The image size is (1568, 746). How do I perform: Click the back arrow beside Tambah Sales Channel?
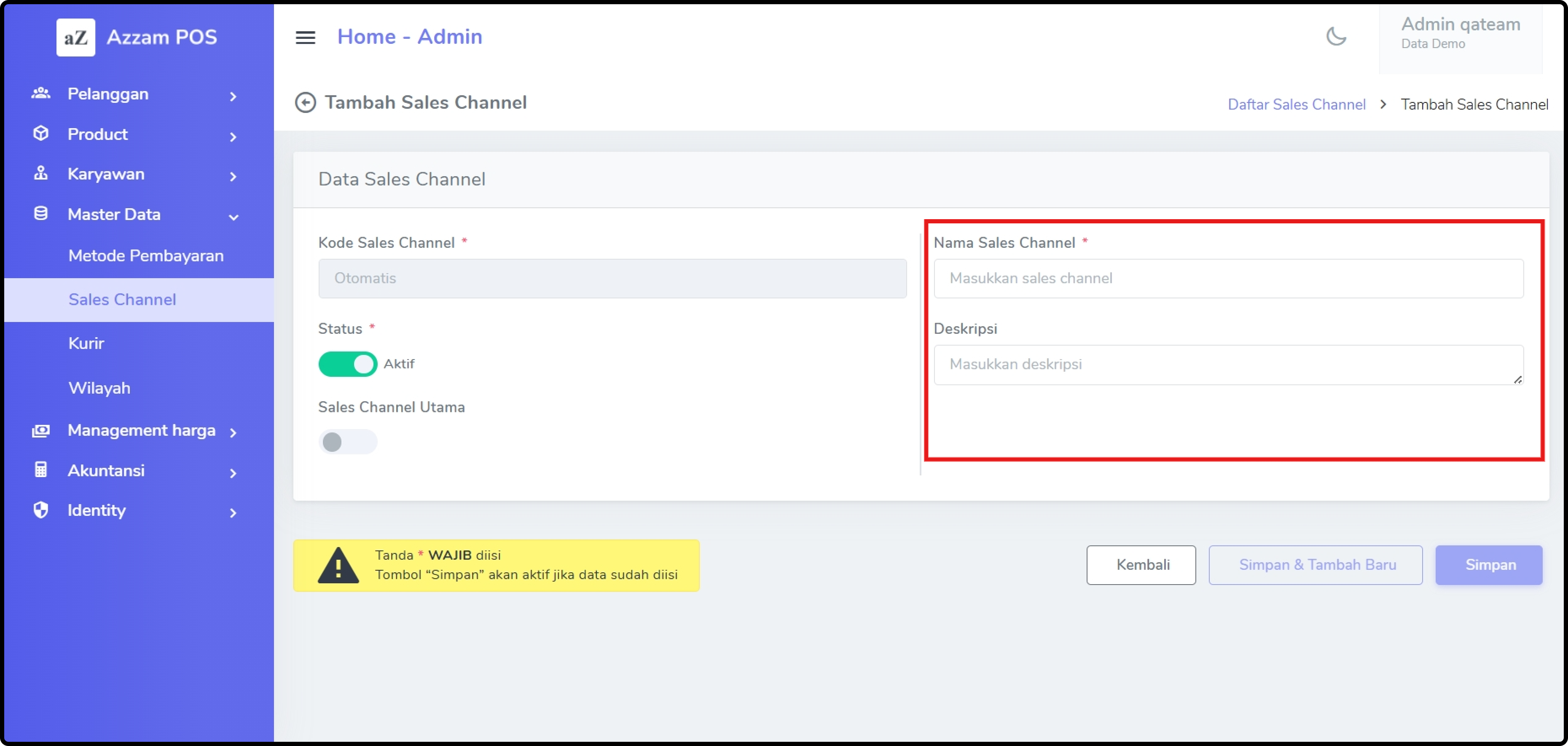[305, 102]
